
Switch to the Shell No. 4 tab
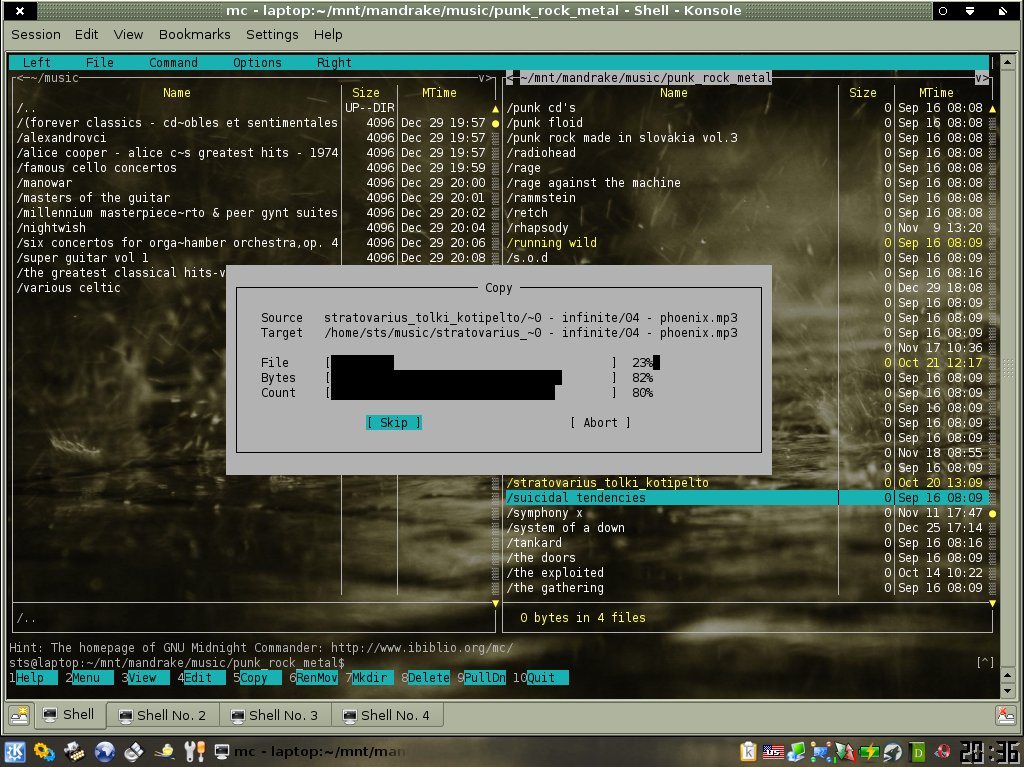coord(387,715)
